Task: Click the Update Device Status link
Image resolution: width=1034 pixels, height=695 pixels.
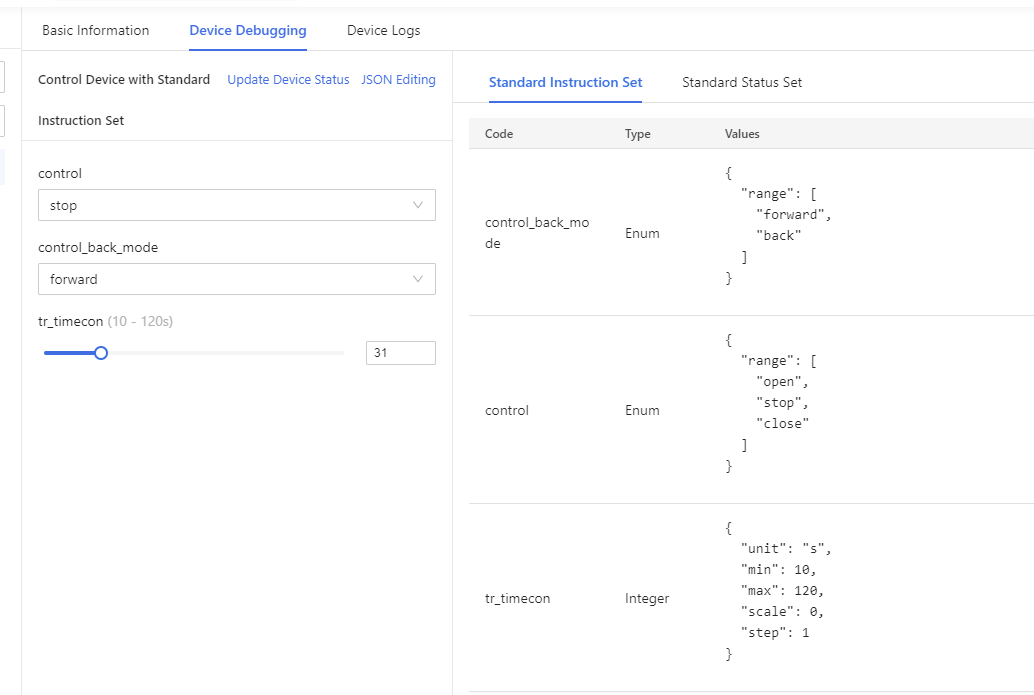Action: click(288, 79)
